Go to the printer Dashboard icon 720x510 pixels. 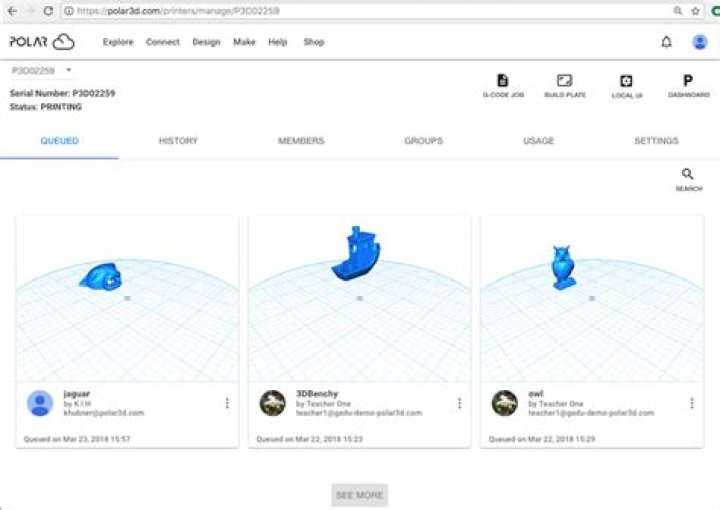[688, 82]
